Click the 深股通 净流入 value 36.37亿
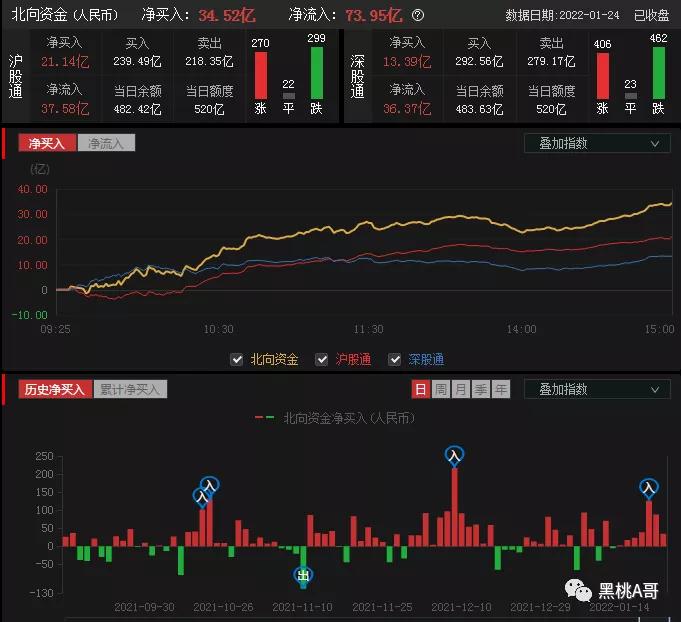 click(407, 109)
